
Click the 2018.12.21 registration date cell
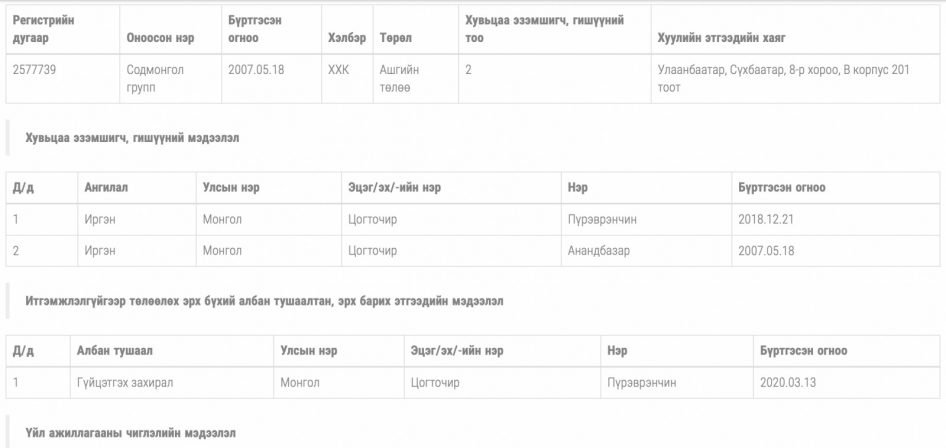766,219
